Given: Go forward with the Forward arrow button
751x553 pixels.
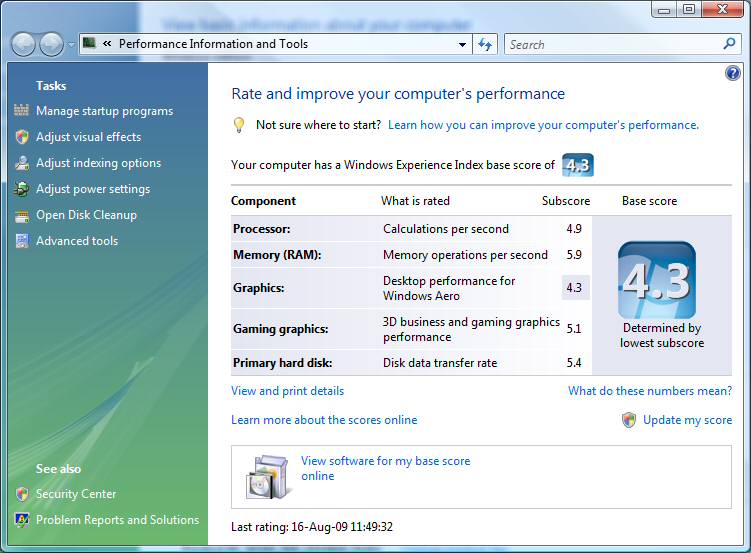Looking at the screenshot, I should tap(51, 44).
